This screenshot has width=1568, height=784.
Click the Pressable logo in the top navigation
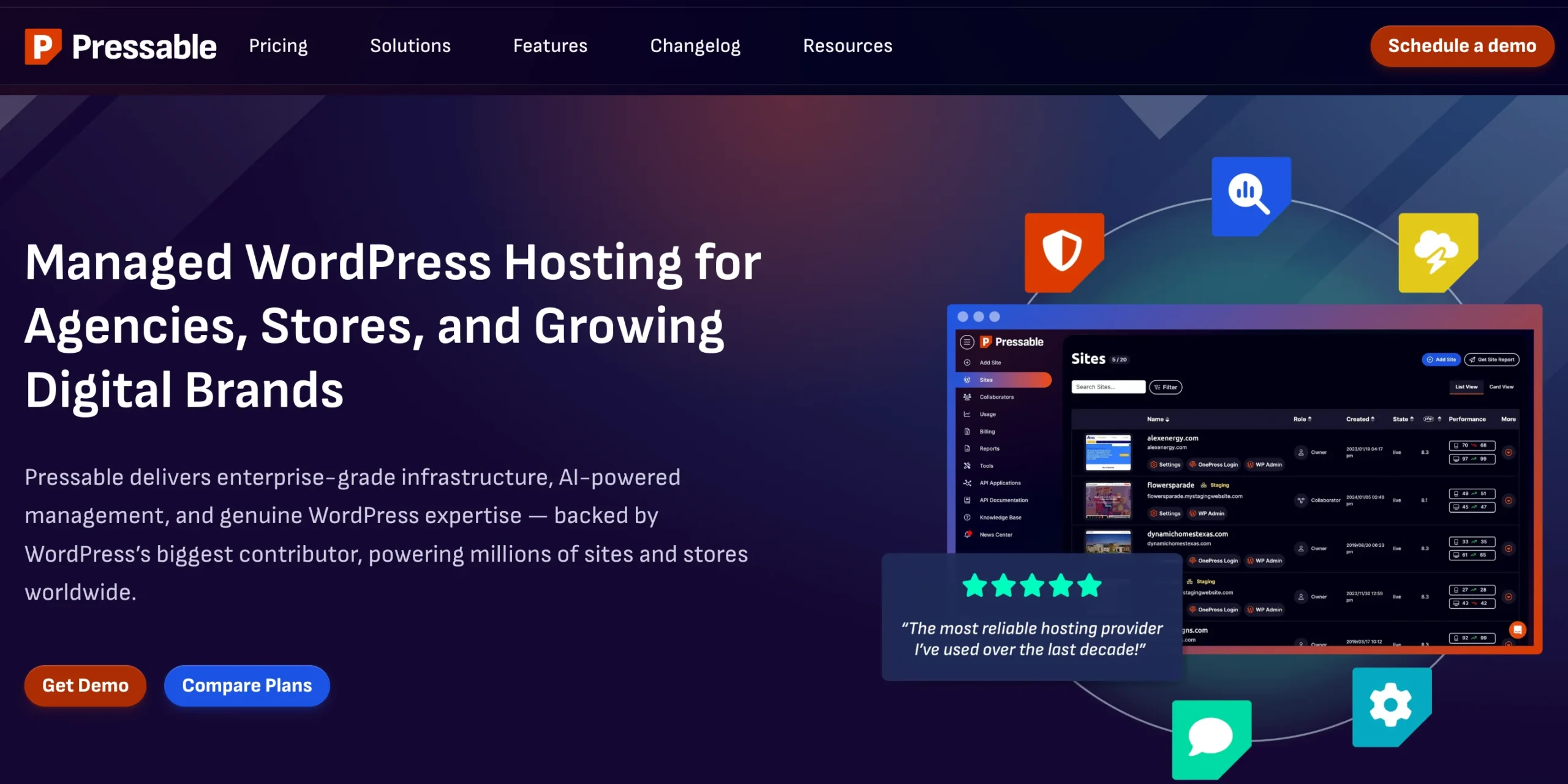(121, 47)
